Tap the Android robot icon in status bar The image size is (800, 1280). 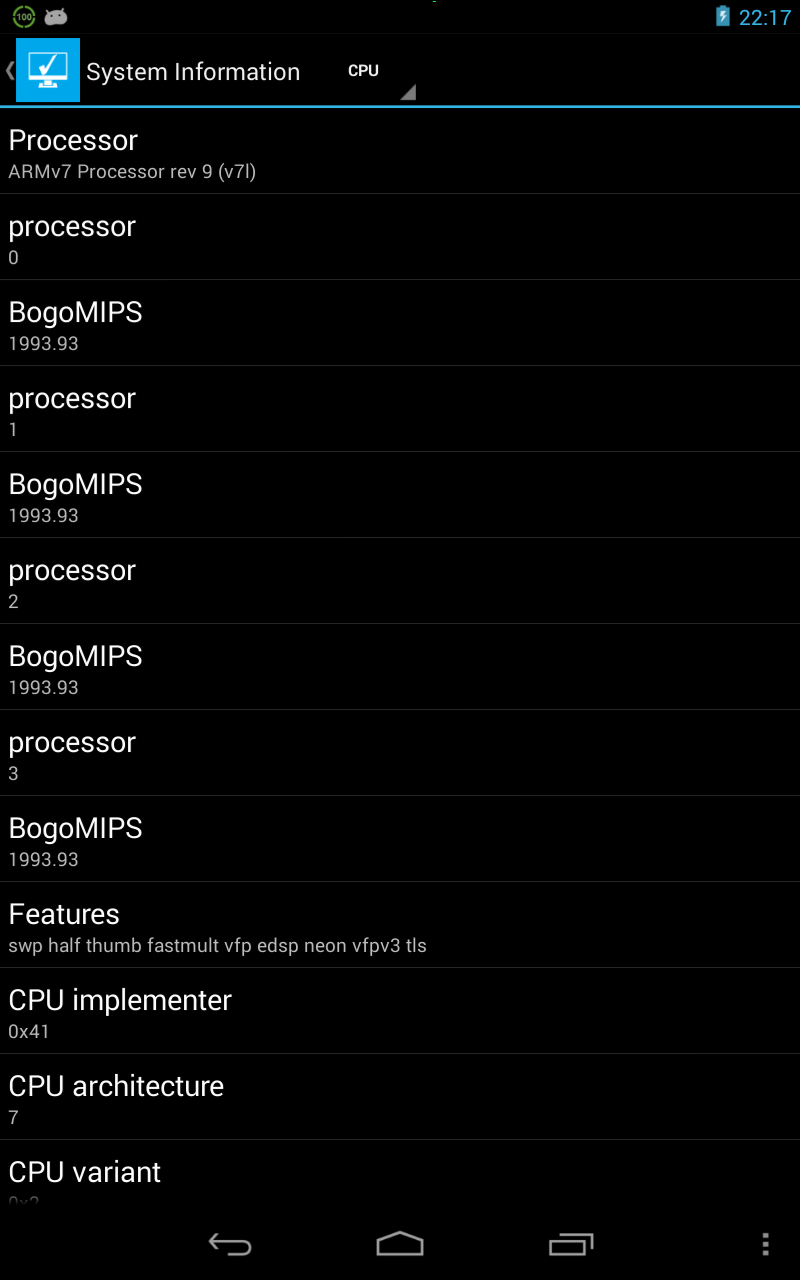pyautogui.click(x=55, y=16)
